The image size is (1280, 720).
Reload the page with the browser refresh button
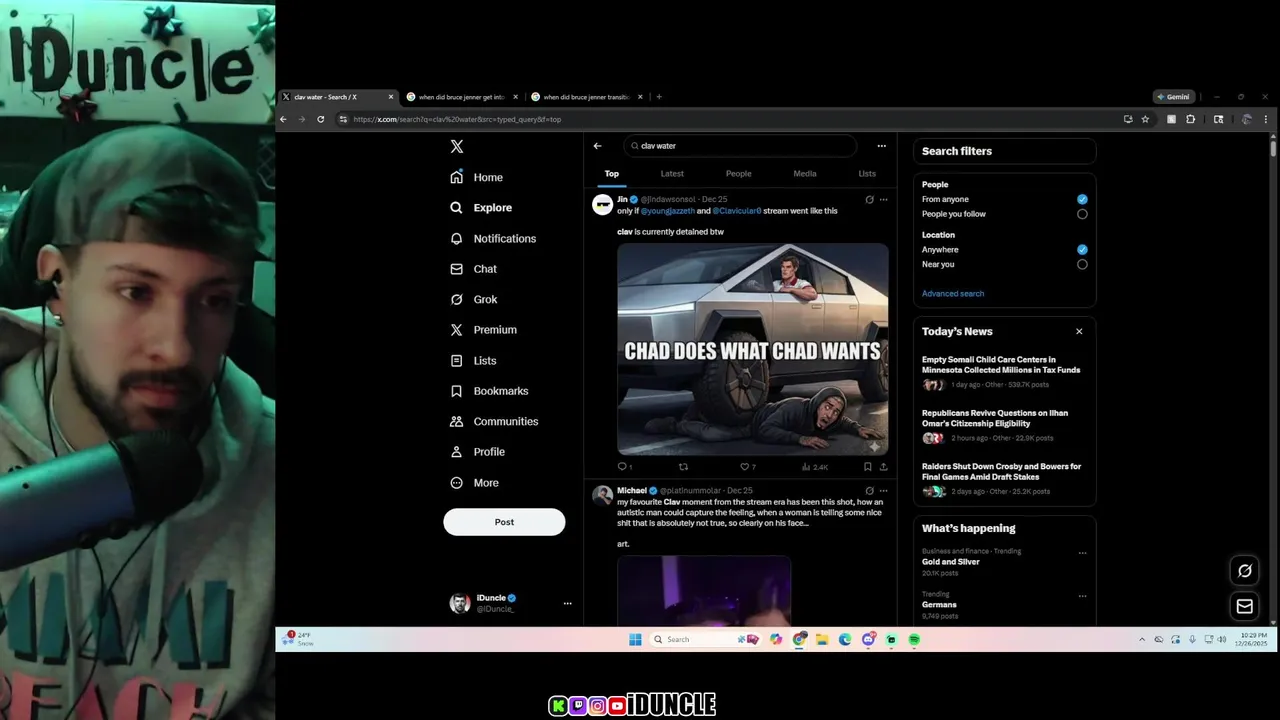[320, 119]
